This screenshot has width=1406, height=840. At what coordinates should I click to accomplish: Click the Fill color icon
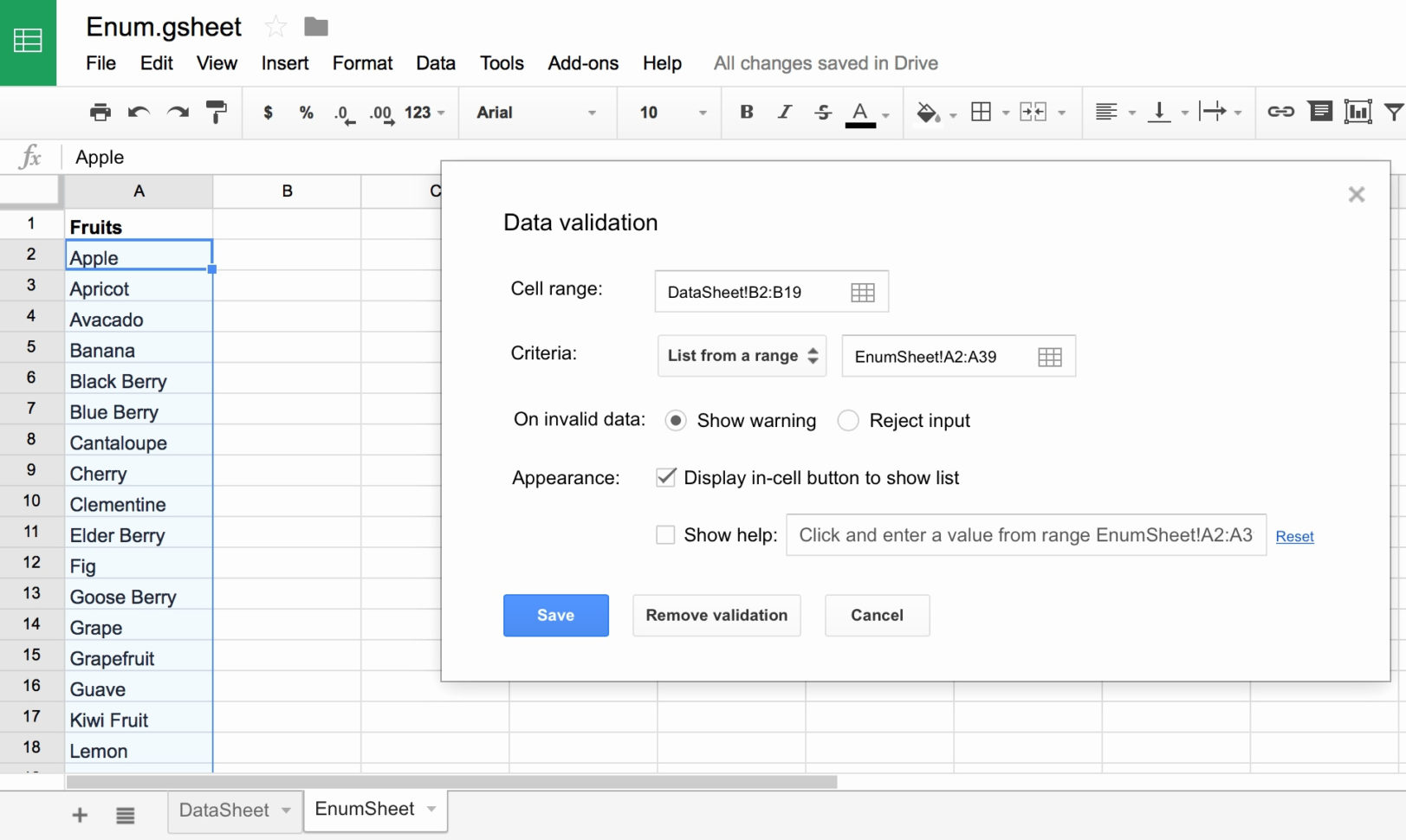(x=927, y=112)
